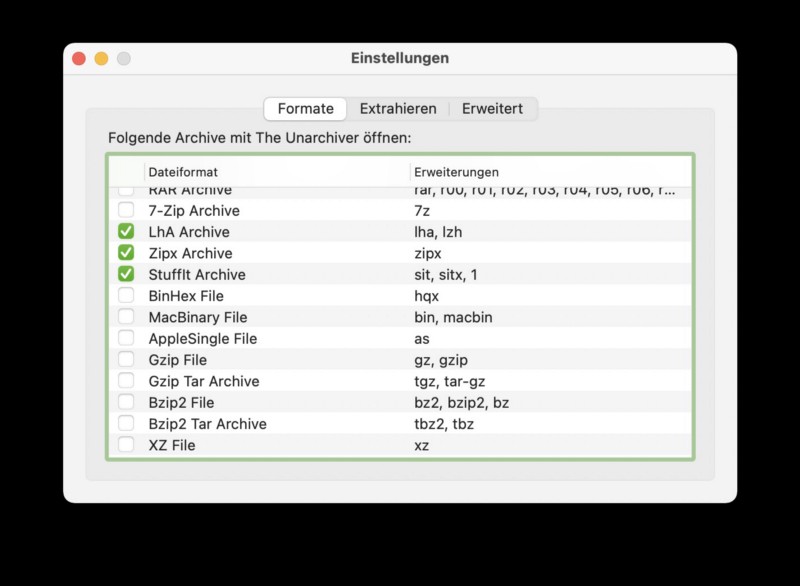Check the XZ File checkbox
Image resolution: width=800 pixels, height=586 pixels.
click(x=126, y=445)
